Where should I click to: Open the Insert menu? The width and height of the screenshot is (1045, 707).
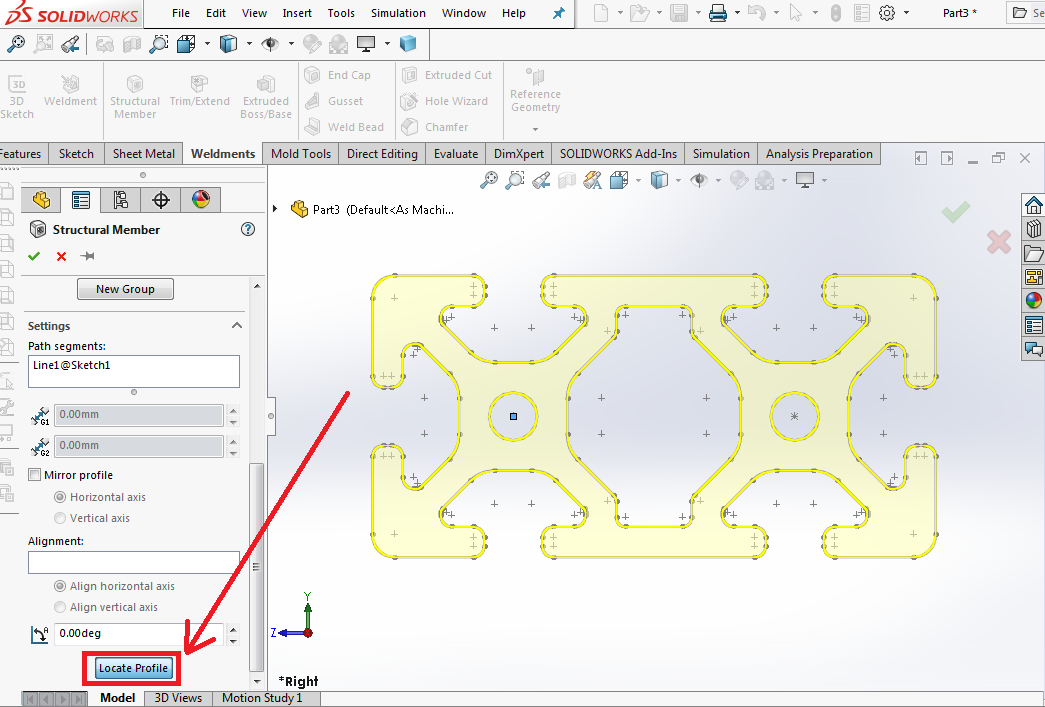pos(297,13)
